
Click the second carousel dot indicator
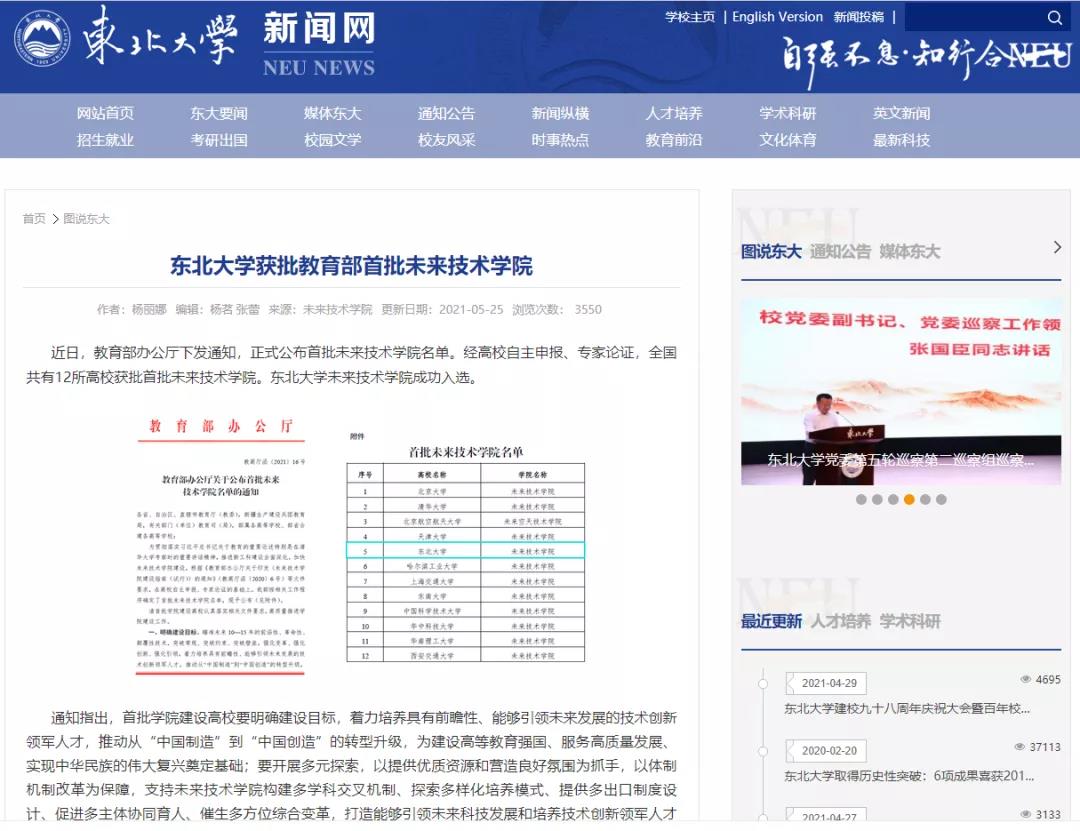click(x=877, y=500)
